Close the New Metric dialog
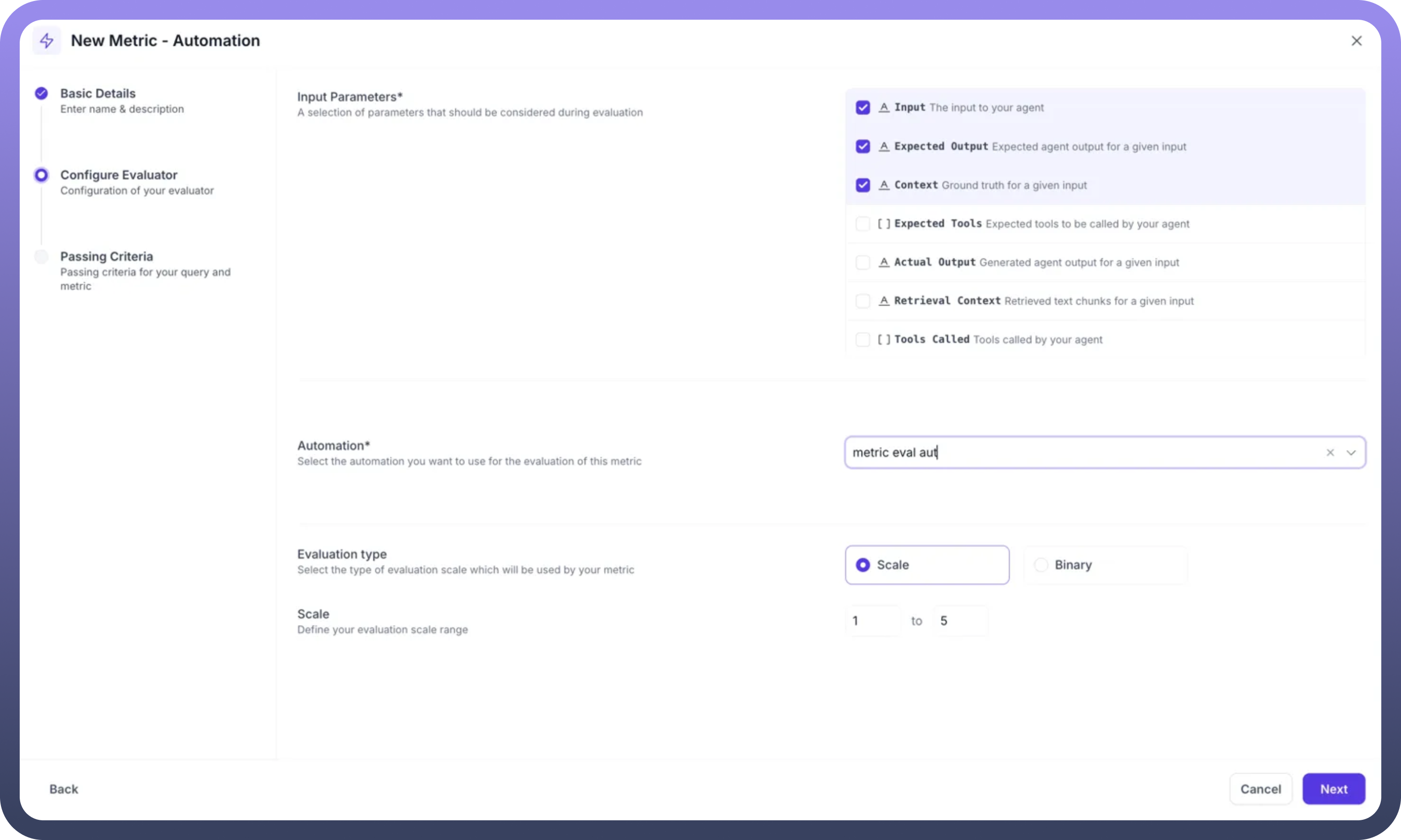1401x840 pixels. pos(1356,41)
